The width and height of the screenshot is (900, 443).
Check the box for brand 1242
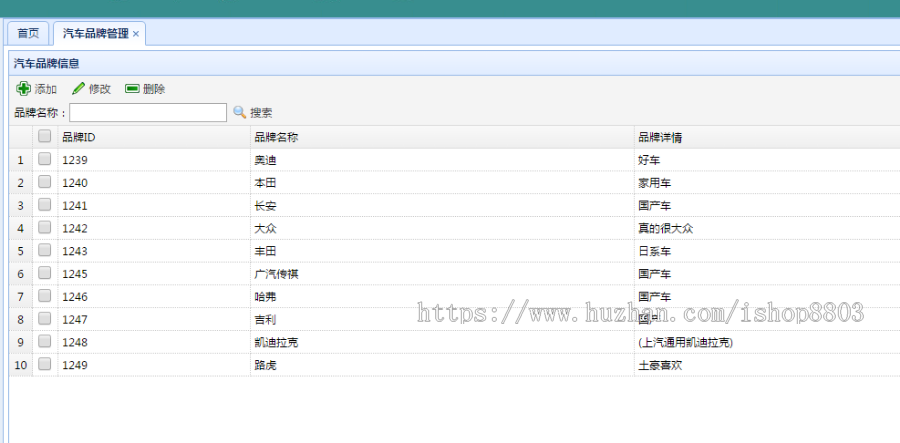point(44,227)
